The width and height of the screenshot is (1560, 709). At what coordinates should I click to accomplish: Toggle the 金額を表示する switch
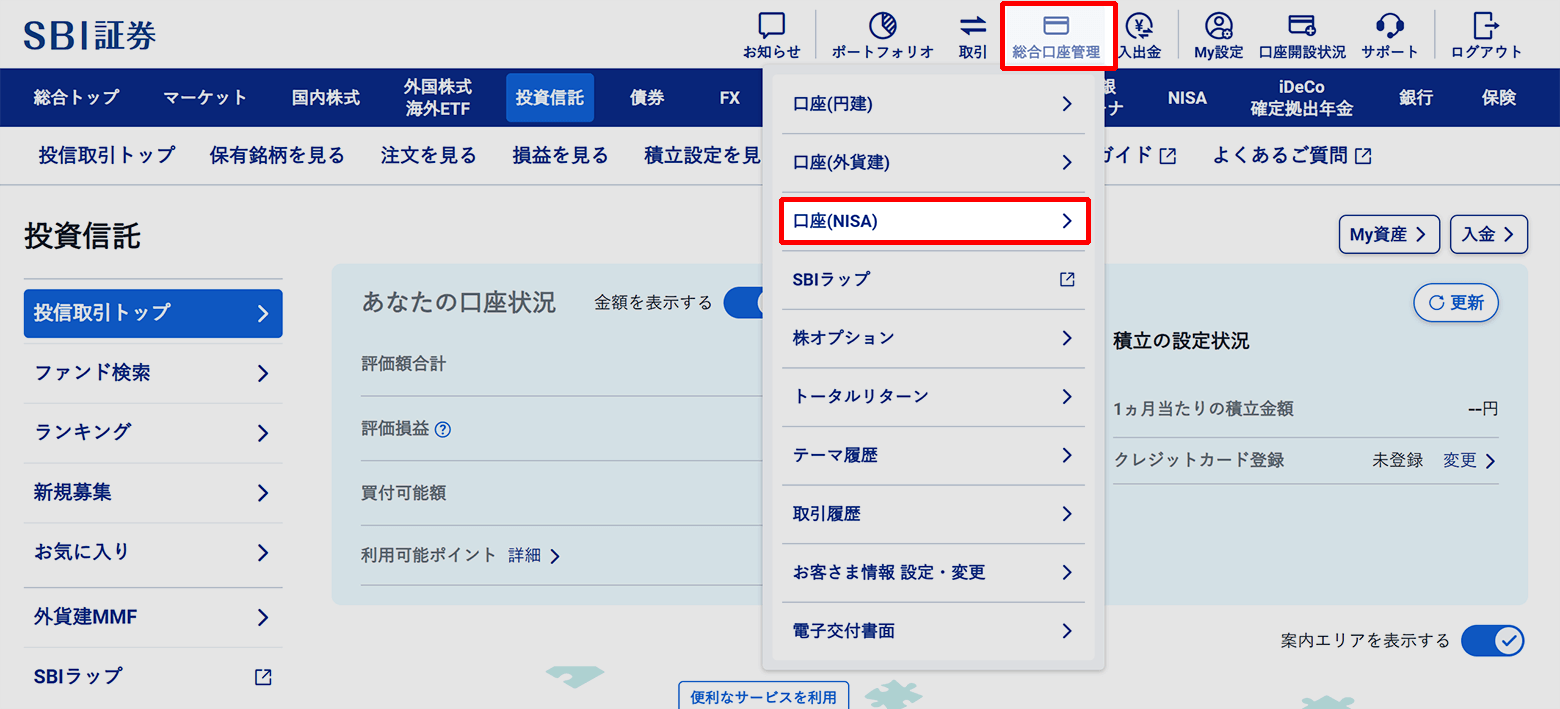(745, 302)
